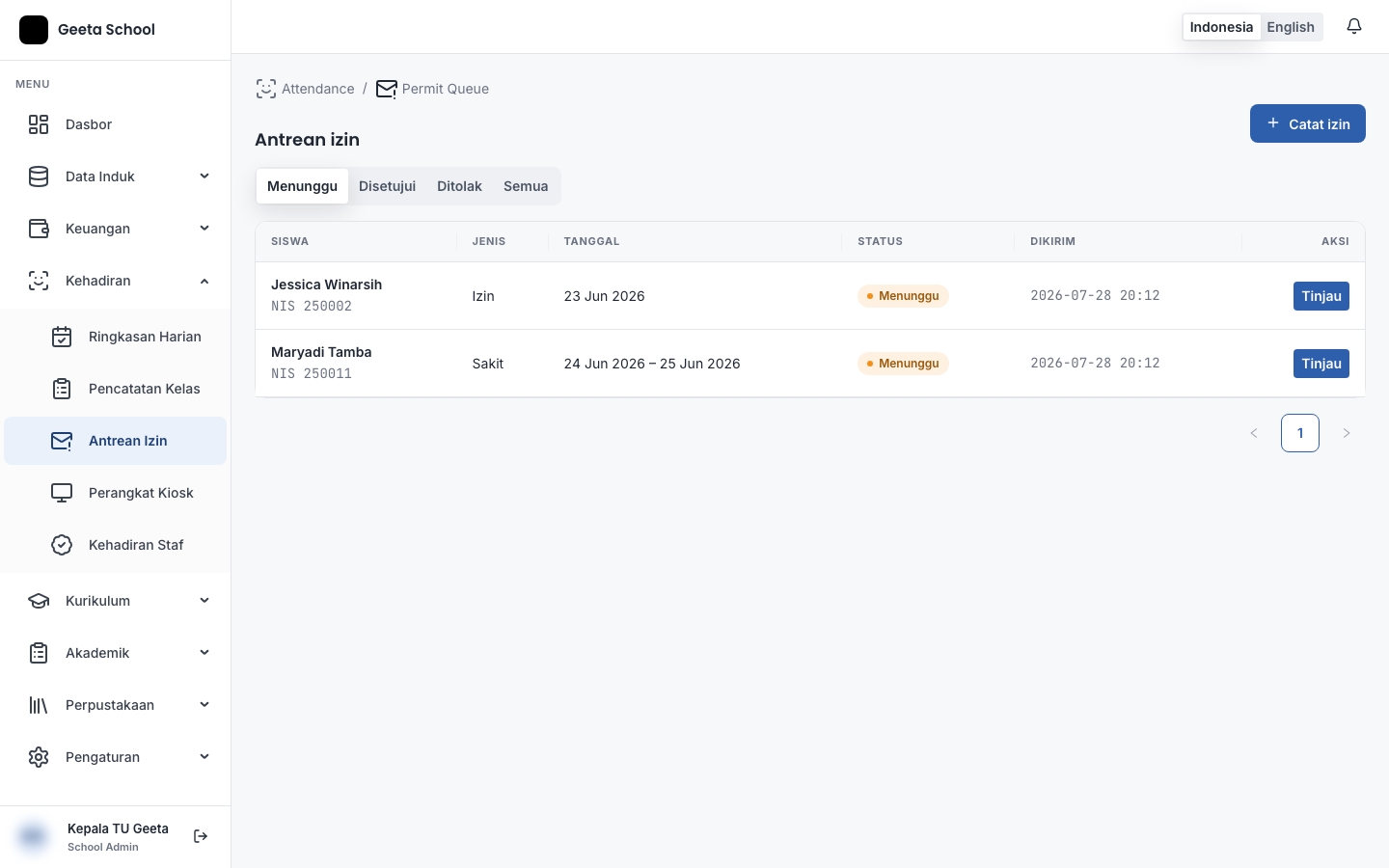Click the Kepala TU Geeta user avatar
This screenshot has height=868, width=1389.
[34, 836]
